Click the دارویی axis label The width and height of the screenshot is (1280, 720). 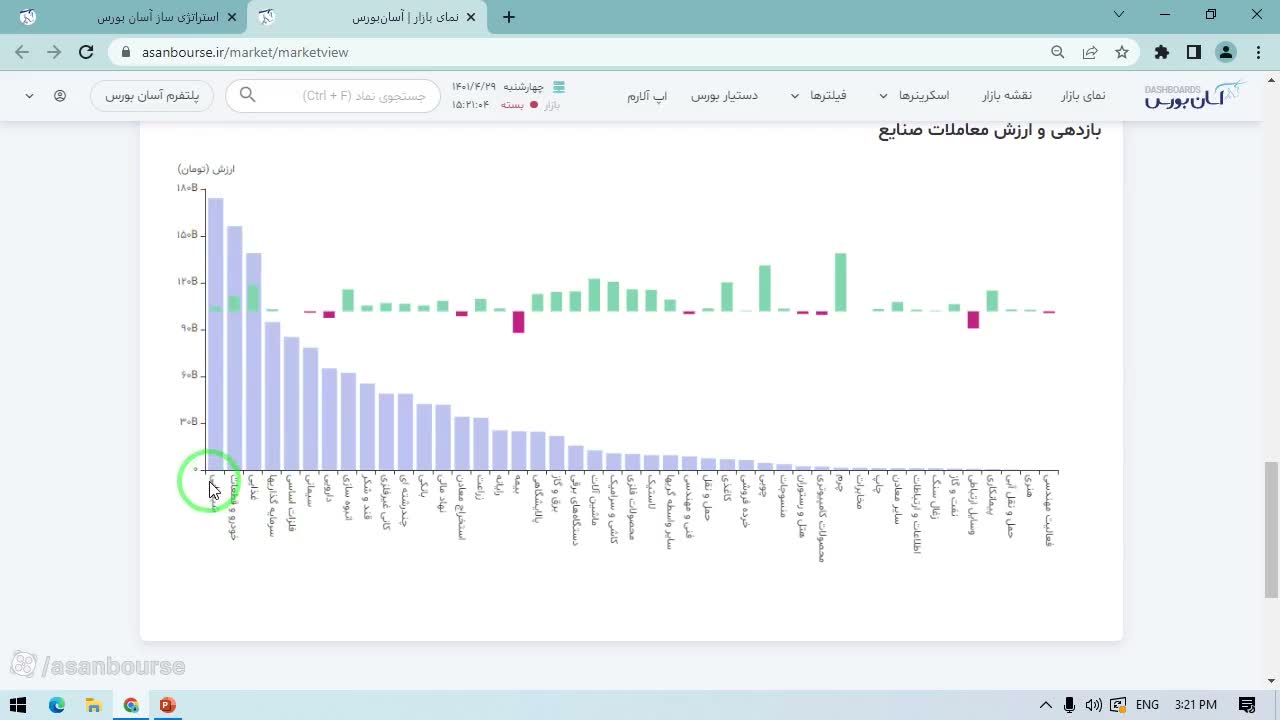[329, 489]
